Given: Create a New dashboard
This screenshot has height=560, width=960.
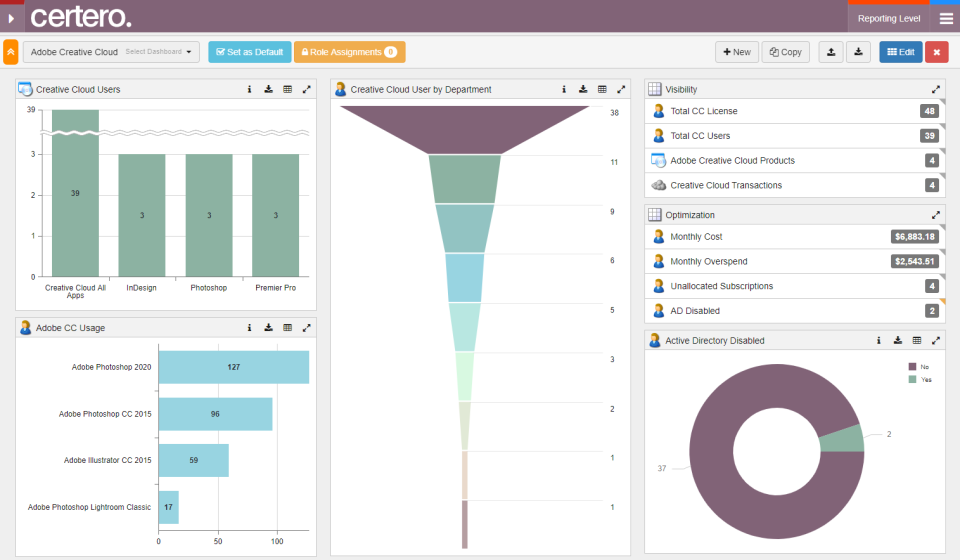Looking at the screenshot, I should (x=737, y=52).
